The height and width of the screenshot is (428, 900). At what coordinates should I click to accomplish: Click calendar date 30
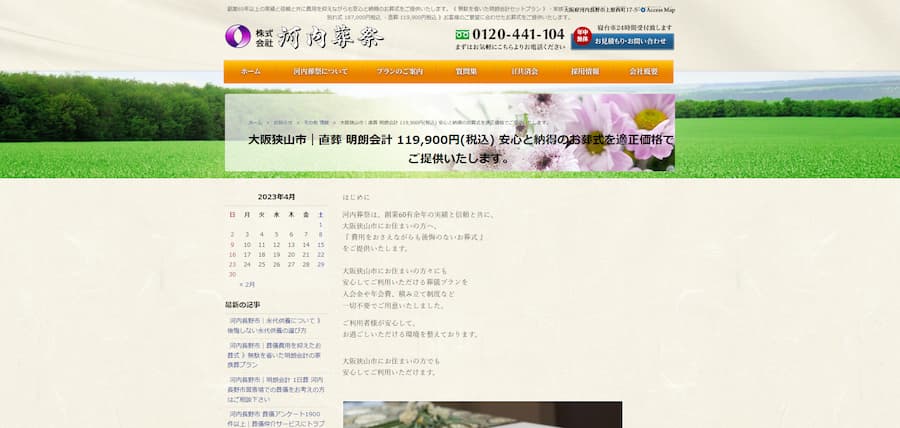pyautogui.click(x=232, y=274)
